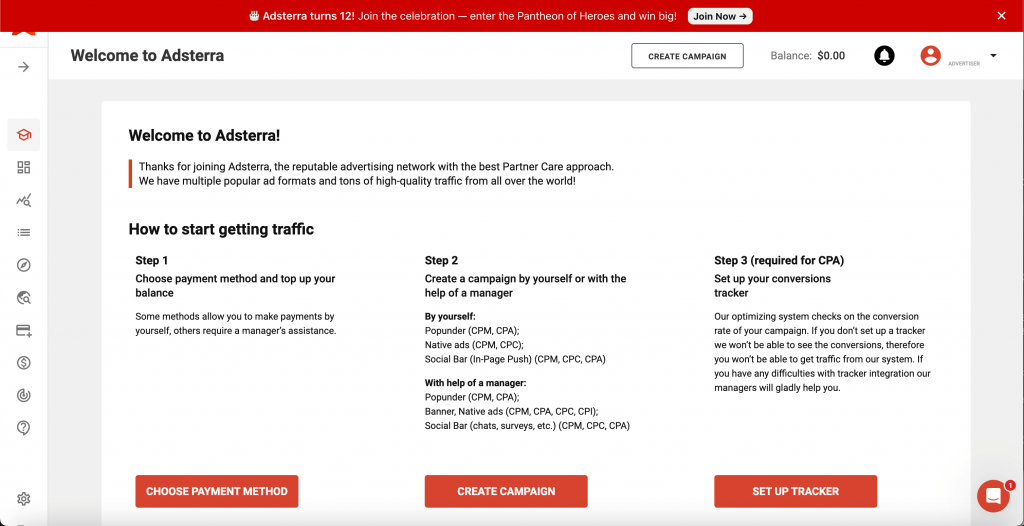The image size is (1024, 526).
Task: Click 'Banner, Native ads (CPM, CPA, CPC, CPI);' line
Action: 511,411
